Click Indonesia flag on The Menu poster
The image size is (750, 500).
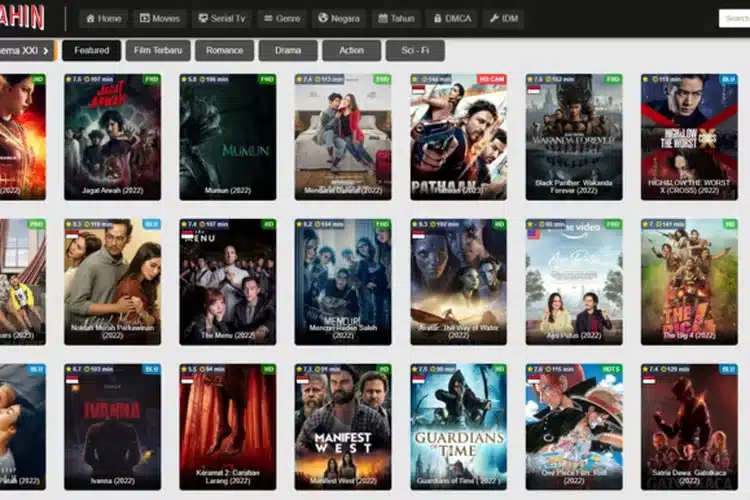point(188,234)
